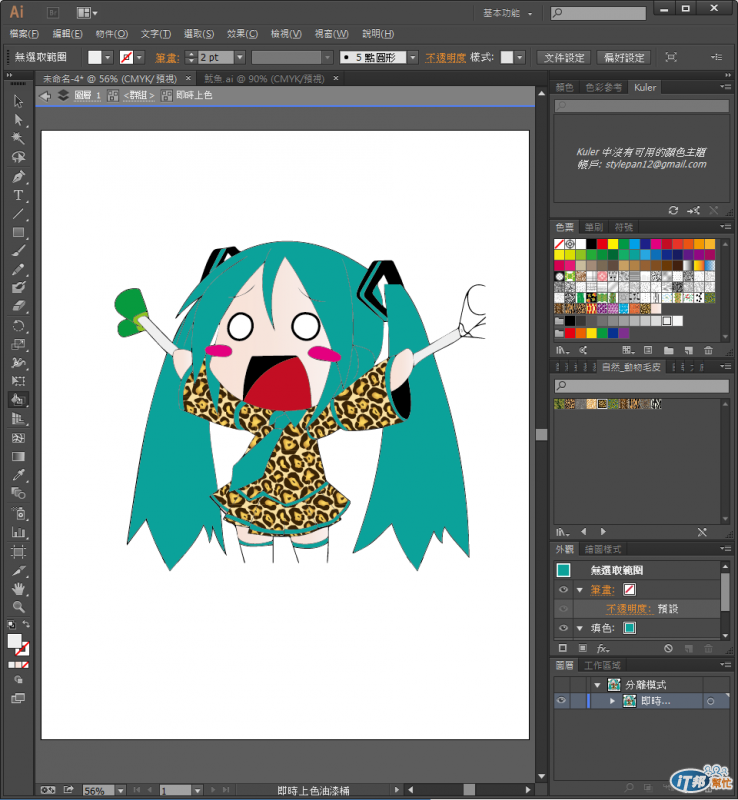Click teal fill swatch in Appearance panel
This screenshot has width=738, height=800.
pyautogui.click(x=629, y=628)
